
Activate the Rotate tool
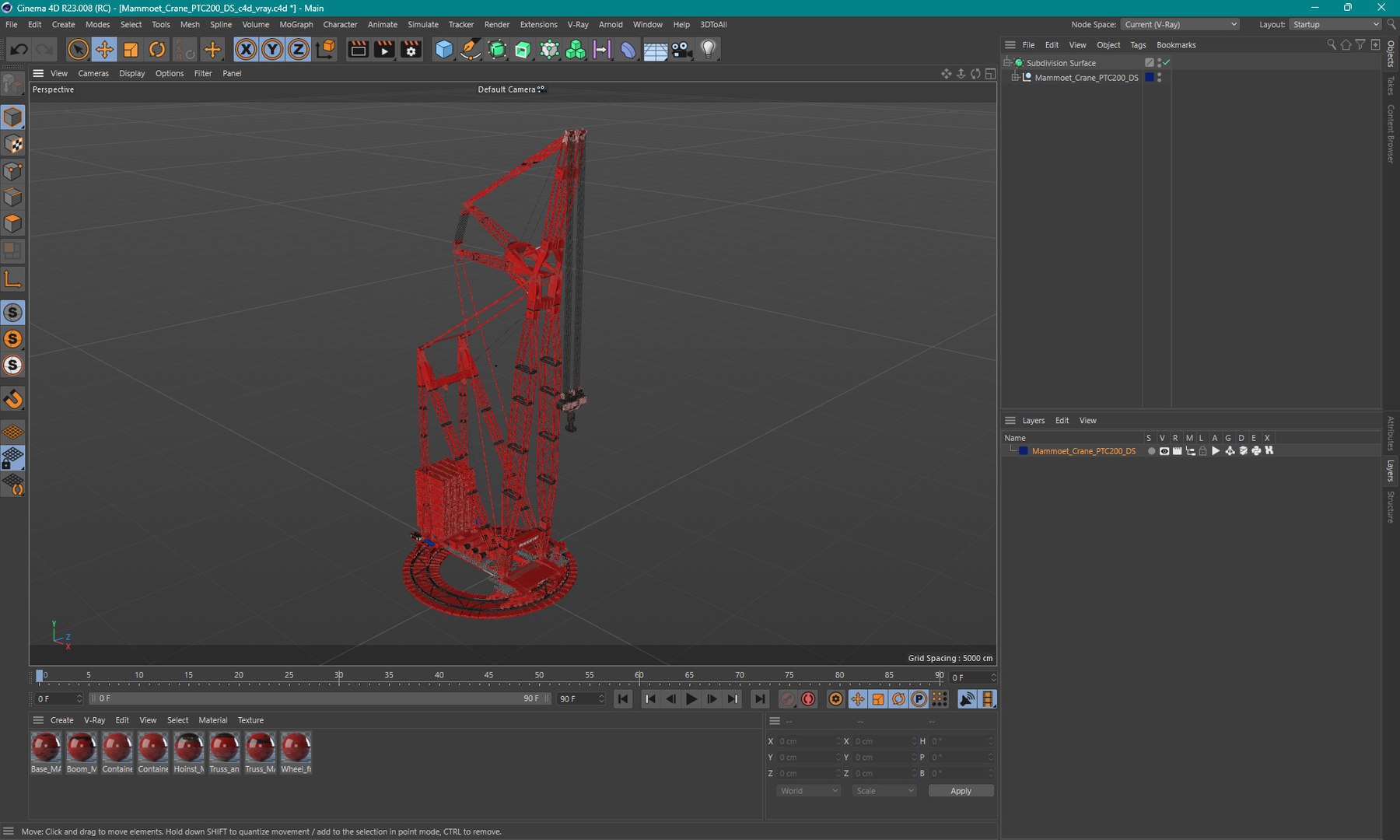[157, 50]
